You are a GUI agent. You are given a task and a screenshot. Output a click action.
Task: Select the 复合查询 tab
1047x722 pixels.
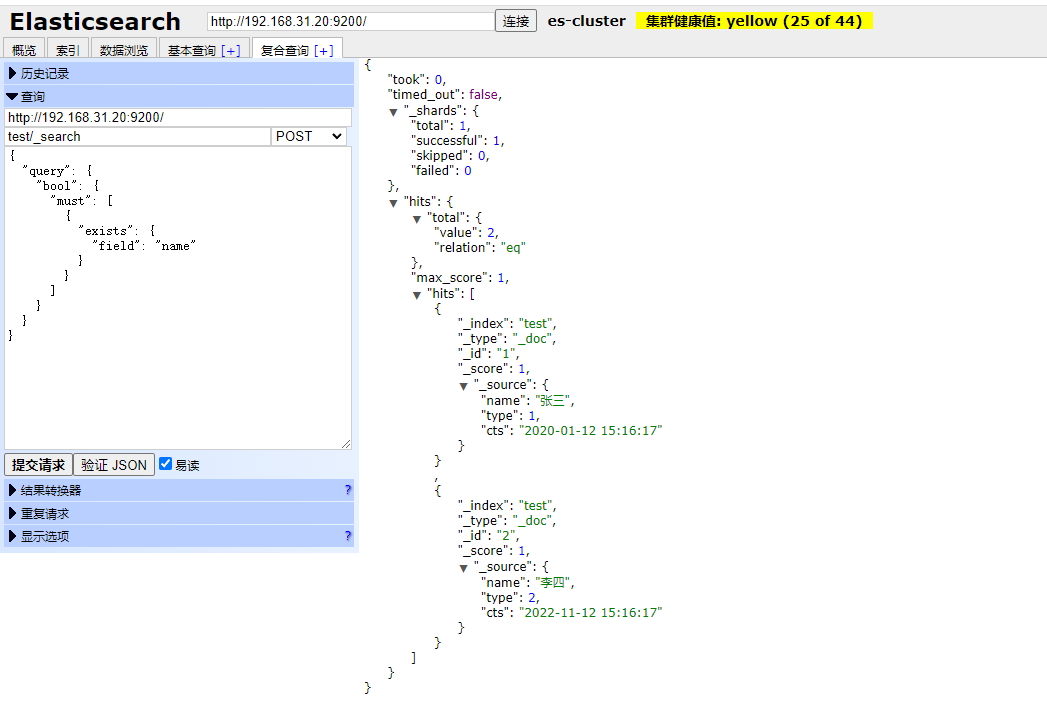click(284, 50)
